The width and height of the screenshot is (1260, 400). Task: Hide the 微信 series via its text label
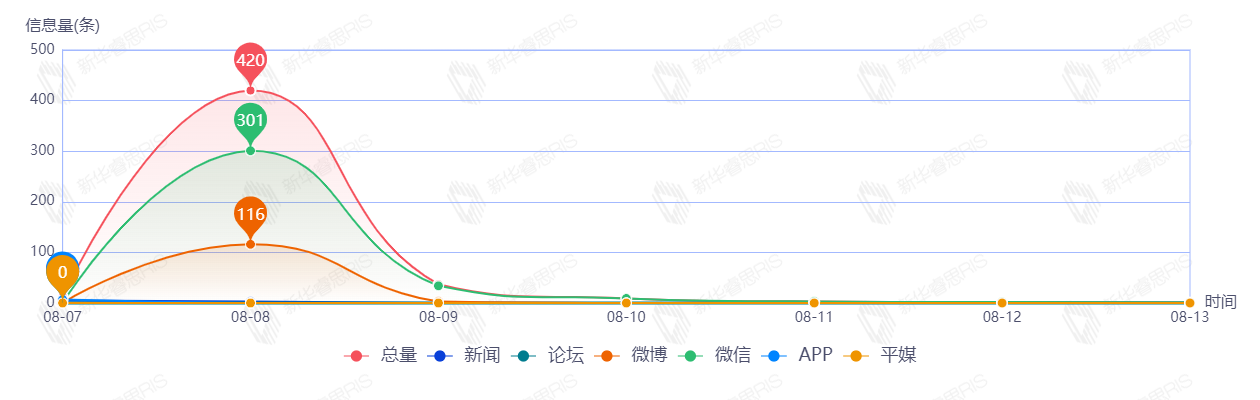[x=732, y=355]
